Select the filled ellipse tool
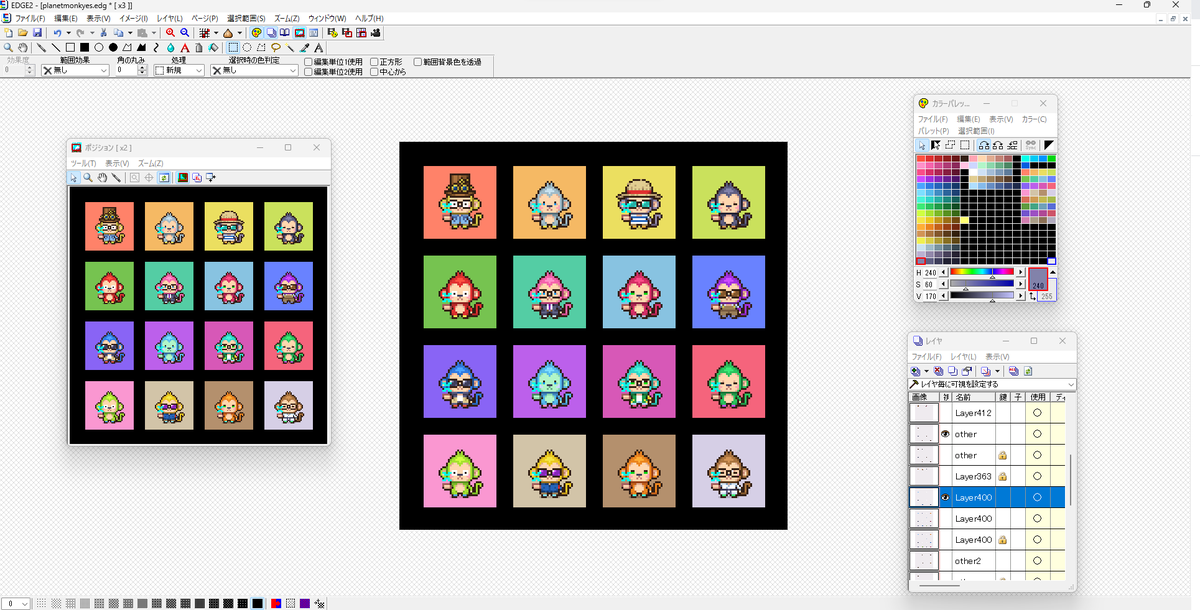The width and height of the screenshot is (1200, 610). 113,47
